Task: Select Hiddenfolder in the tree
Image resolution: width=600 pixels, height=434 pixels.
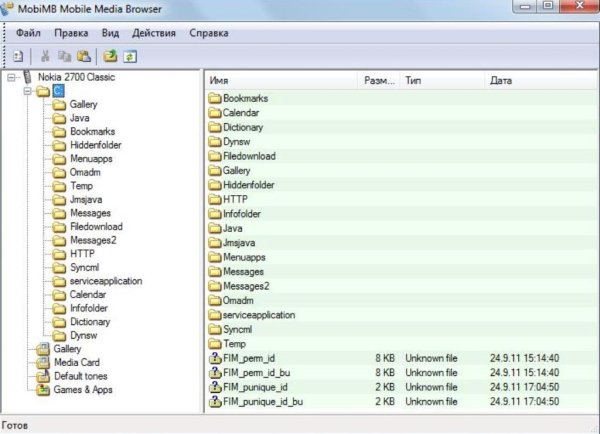Action: click(x=96, y=145)
